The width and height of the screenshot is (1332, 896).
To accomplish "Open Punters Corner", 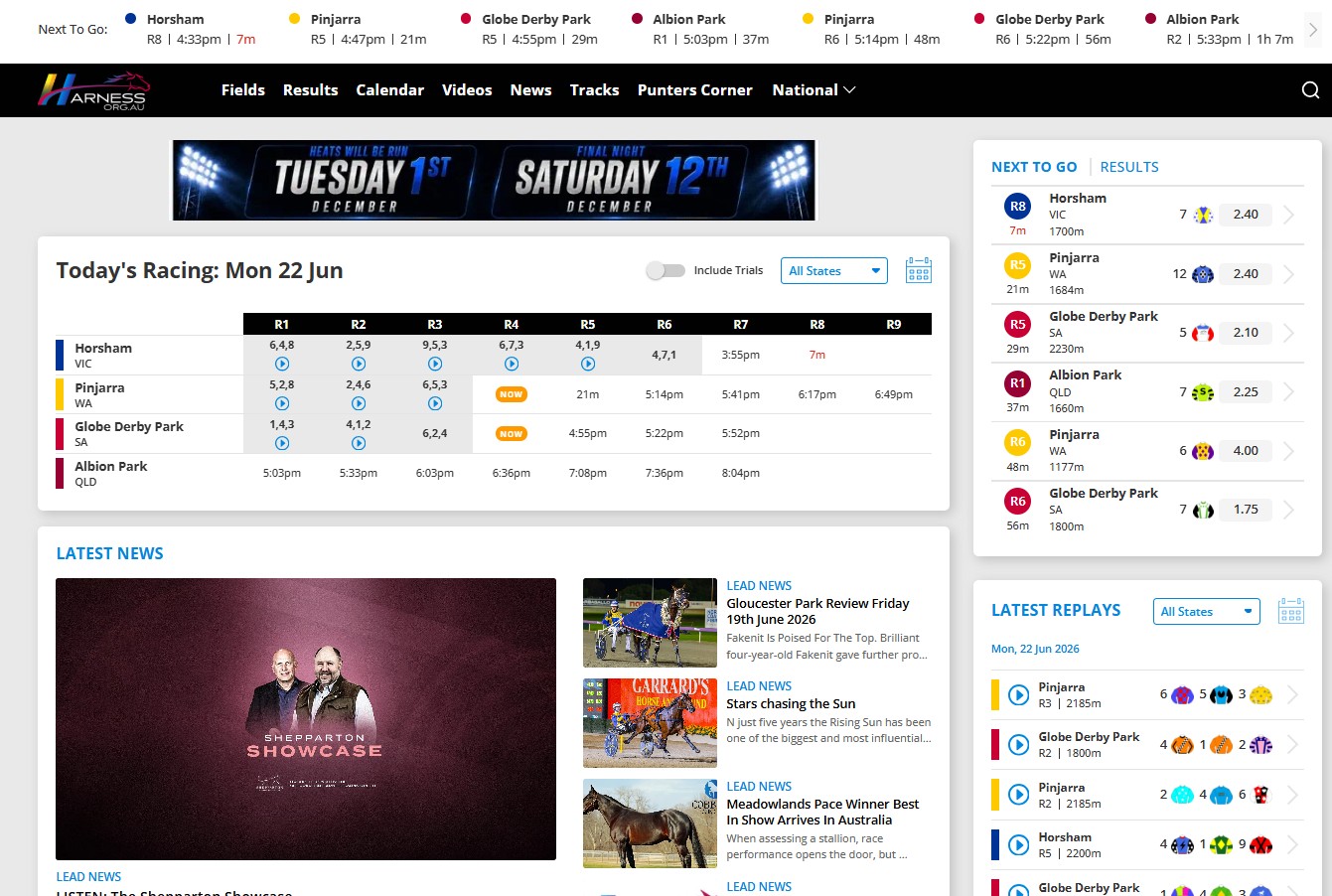I will (695, 90).
